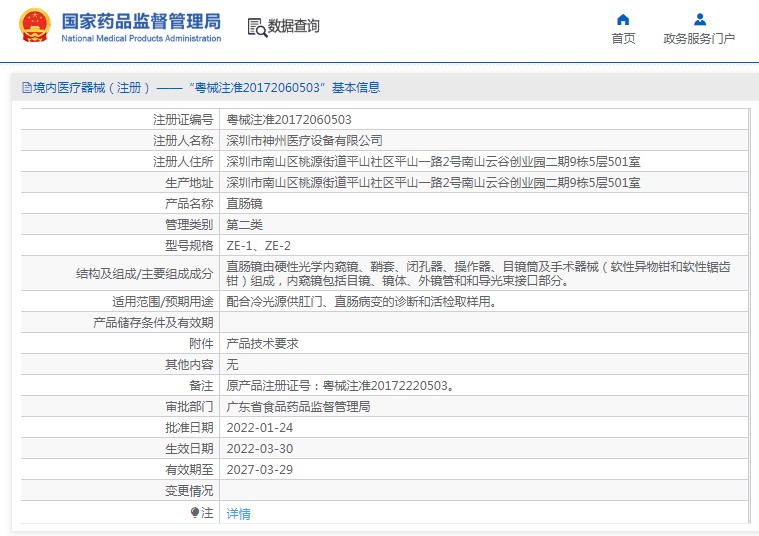Click the national emblem logo
The height and width of the screenshot is (536, 759).
pyautogui.click(x=34, y=25)
